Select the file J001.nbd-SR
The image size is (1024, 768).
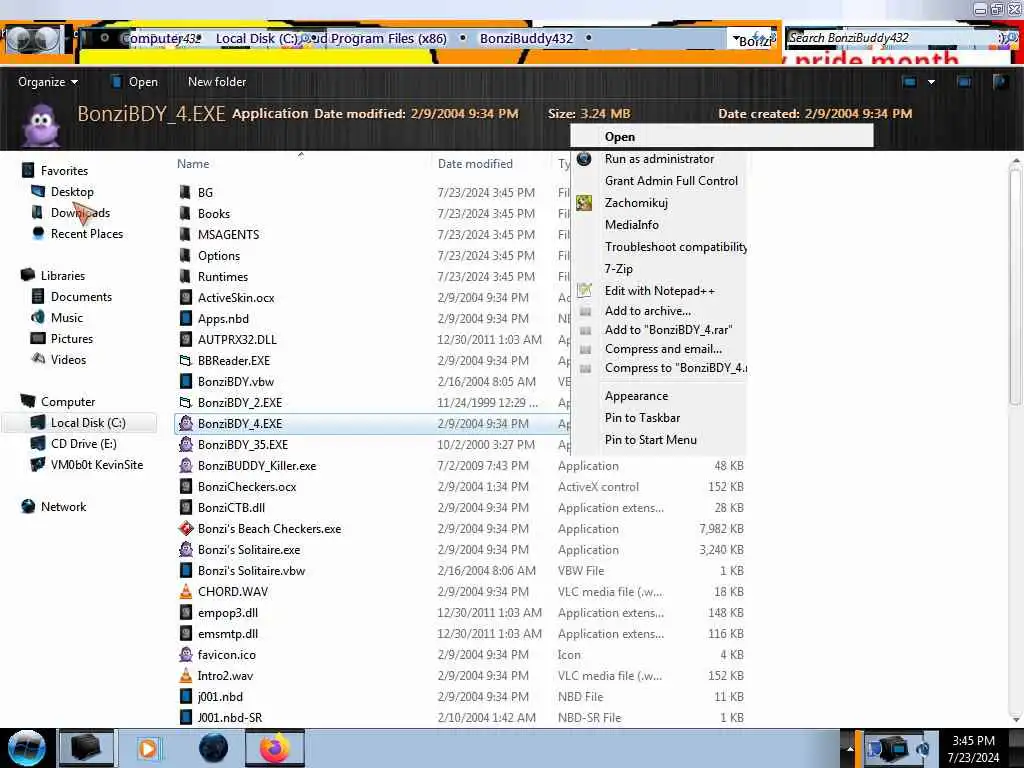coord(230,718)
